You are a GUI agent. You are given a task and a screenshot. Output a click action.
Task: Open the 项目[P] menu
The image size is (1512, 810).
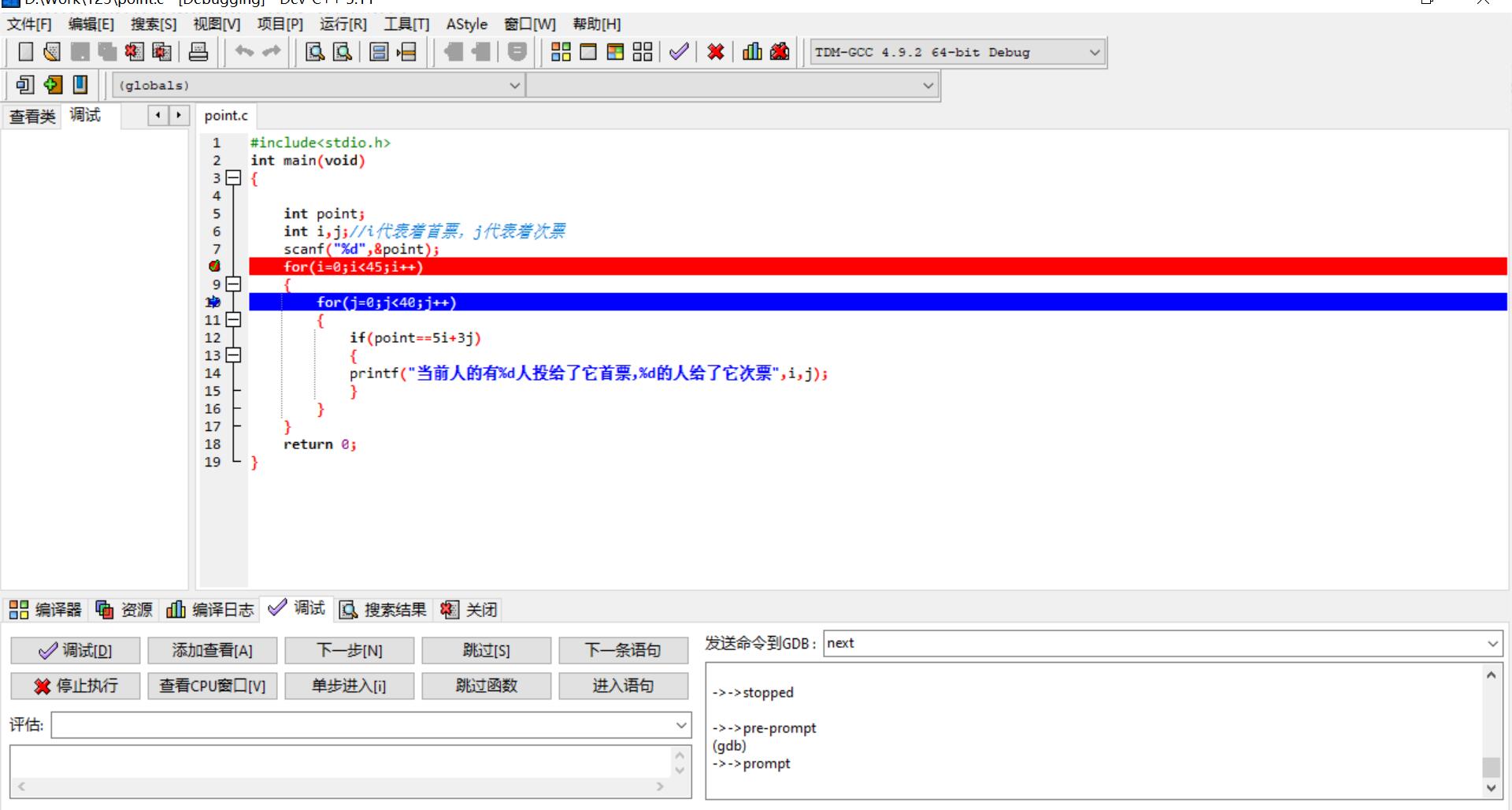pyautogui.click(x=280, y=24)
